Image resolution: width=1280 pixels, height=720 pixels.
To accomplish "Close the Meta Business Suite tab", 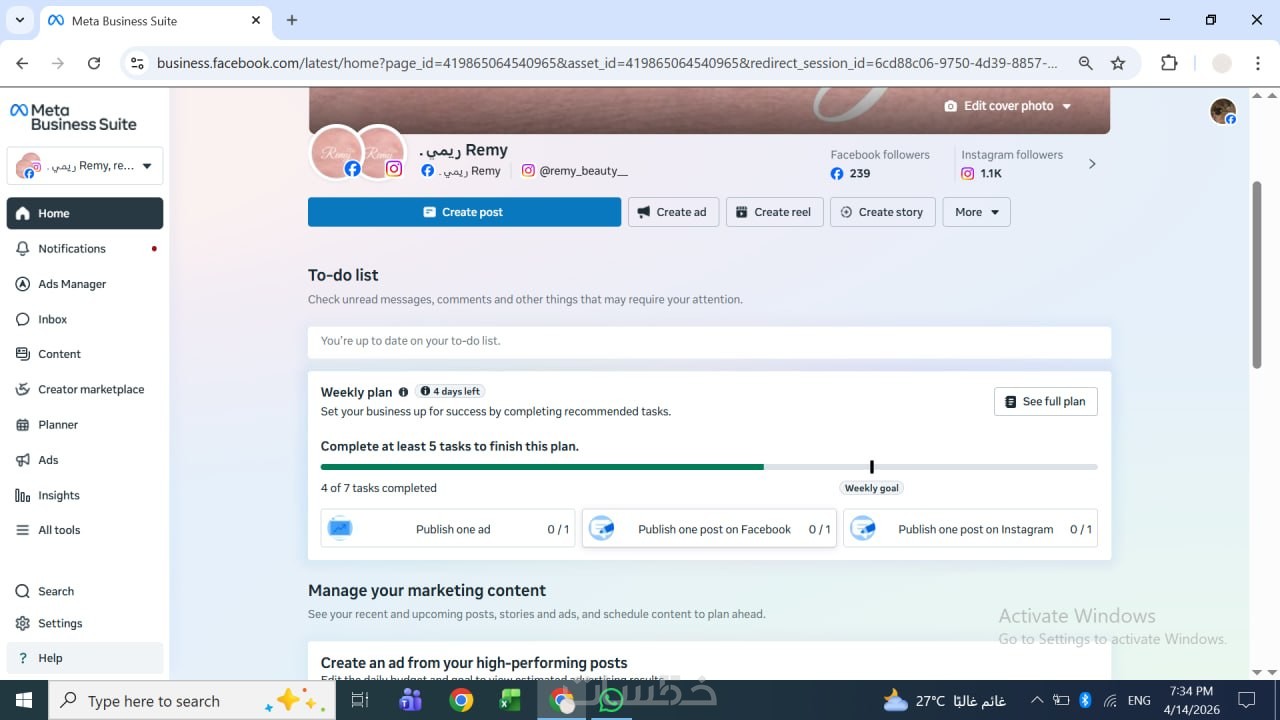I will tap(256, 20).
